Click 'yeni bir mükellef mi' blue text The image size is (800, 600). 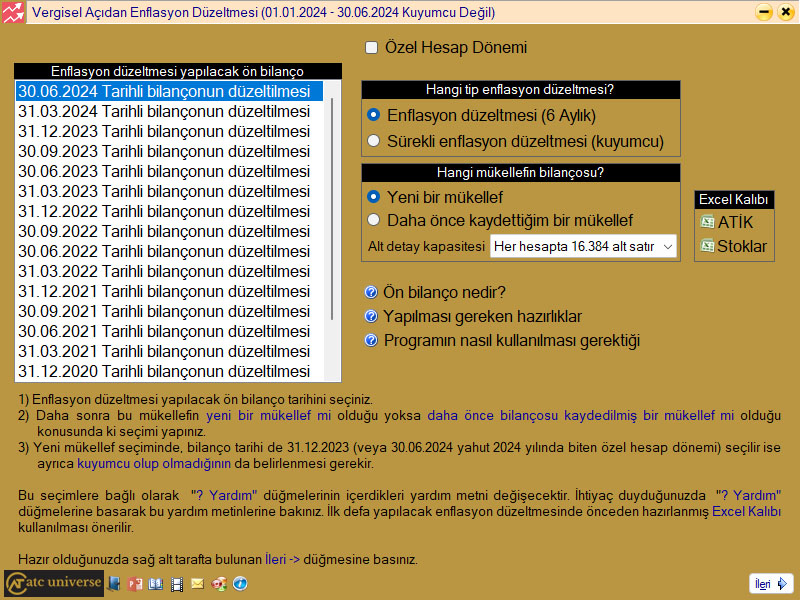[x=268, y=415]
